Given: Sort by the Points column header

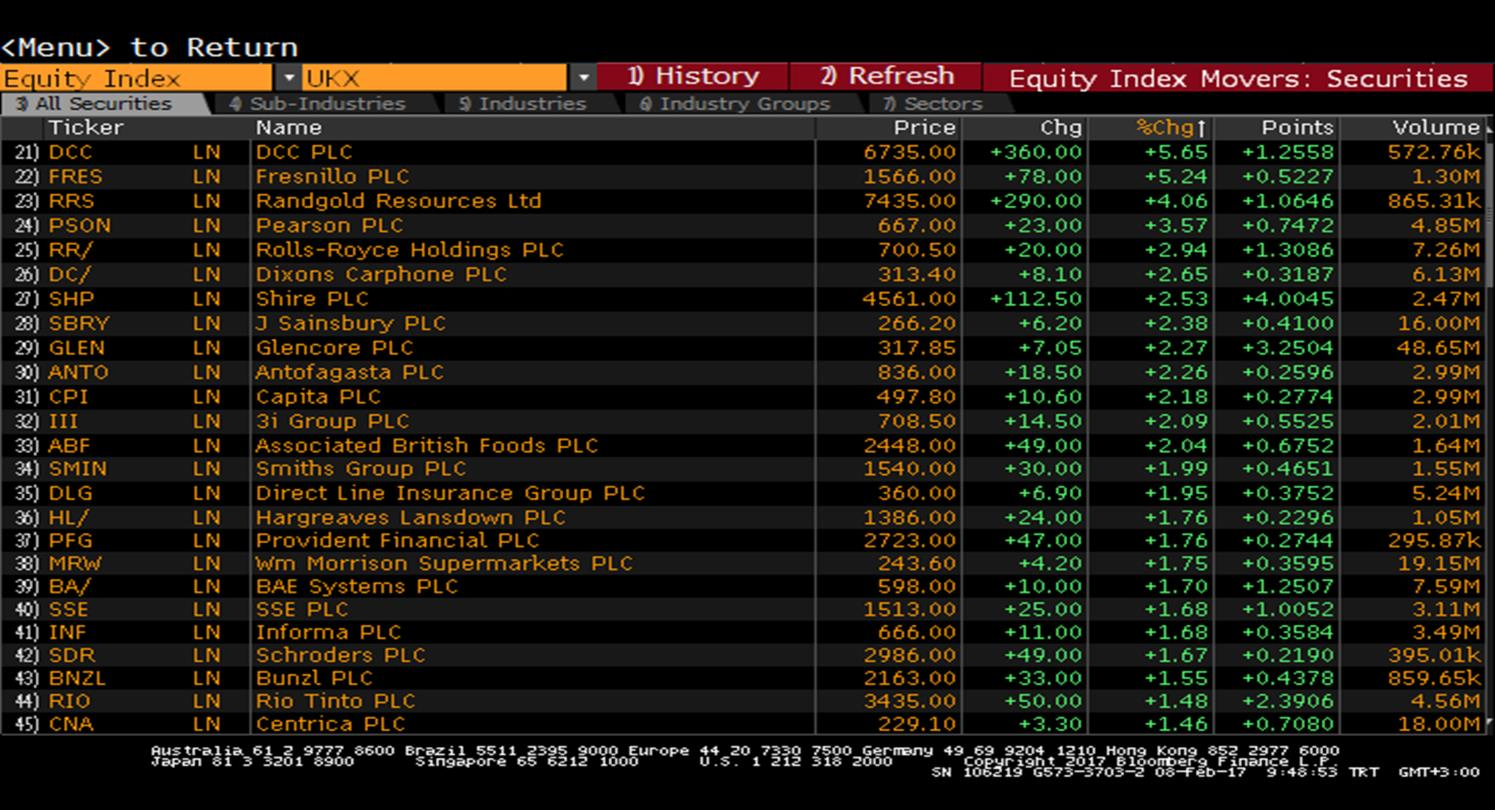Looking at the screenshot, I should (x=1297, y=128).
